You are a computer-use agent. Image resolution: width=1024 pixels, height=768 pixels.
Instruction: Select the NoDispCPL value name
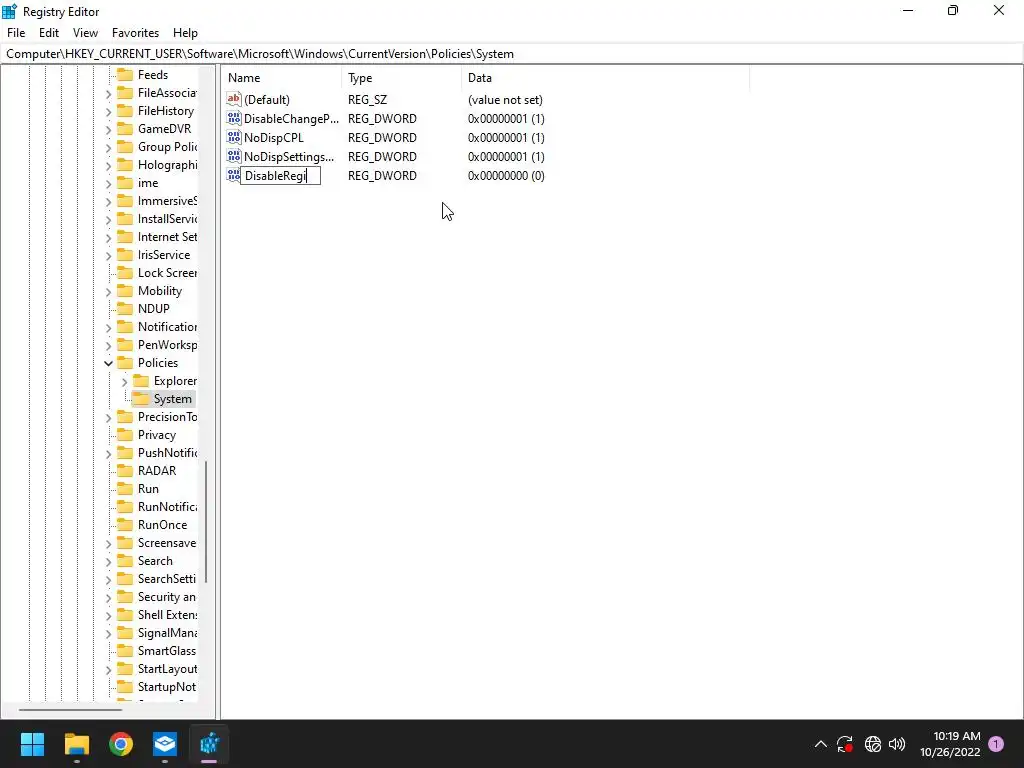[x=274, y=138]
